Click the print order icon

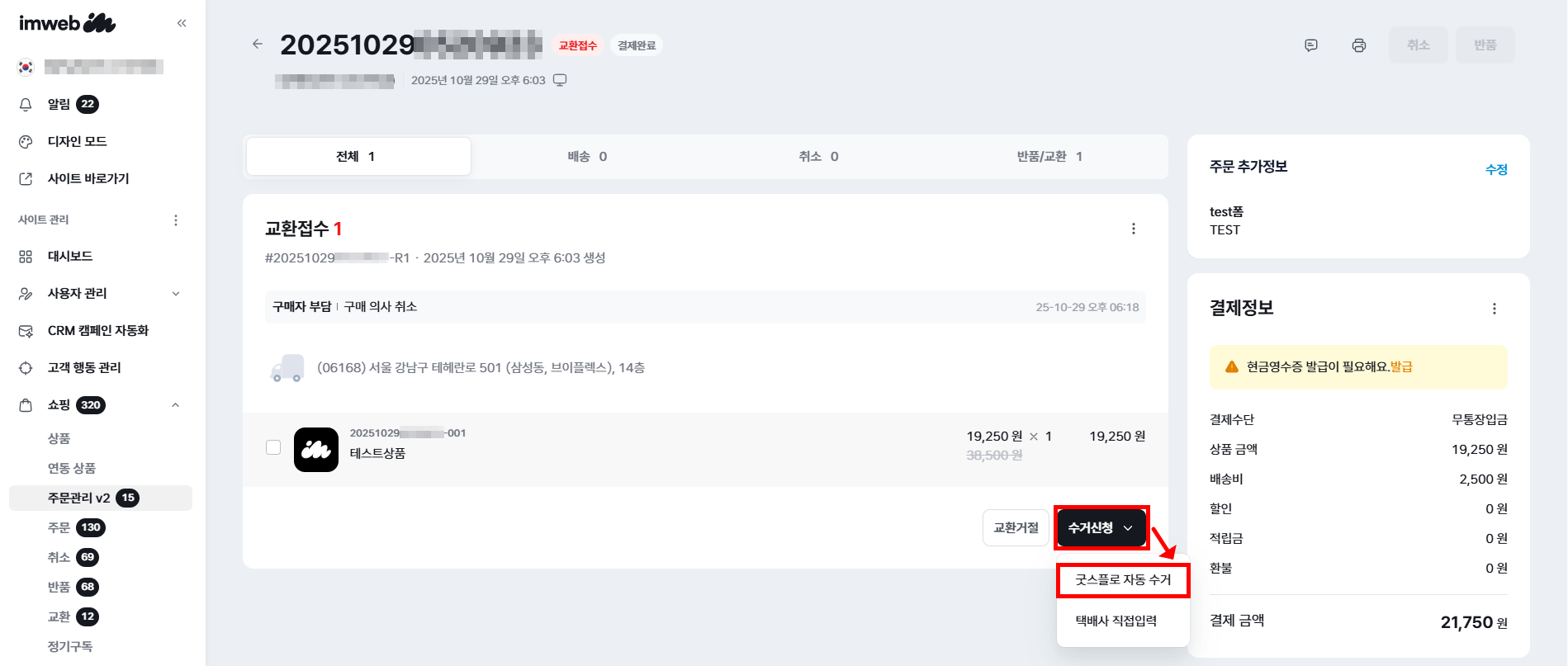1359,45
